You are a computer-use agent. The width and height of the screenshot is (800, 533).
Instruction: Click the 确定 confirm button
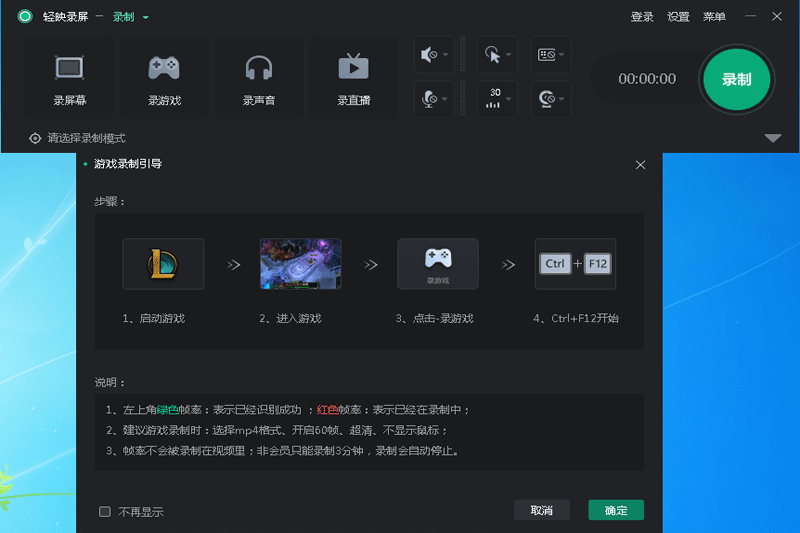click(616, 510)
